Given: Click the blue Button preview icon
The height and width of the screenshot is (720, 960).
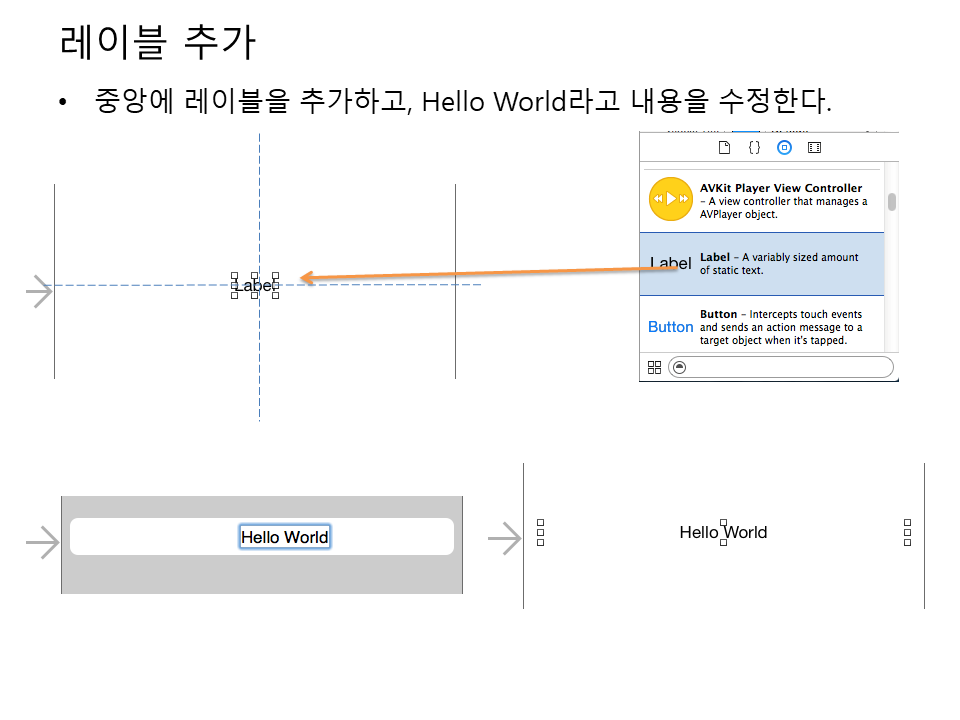Looking at the screenshot, I should [670, 327].
